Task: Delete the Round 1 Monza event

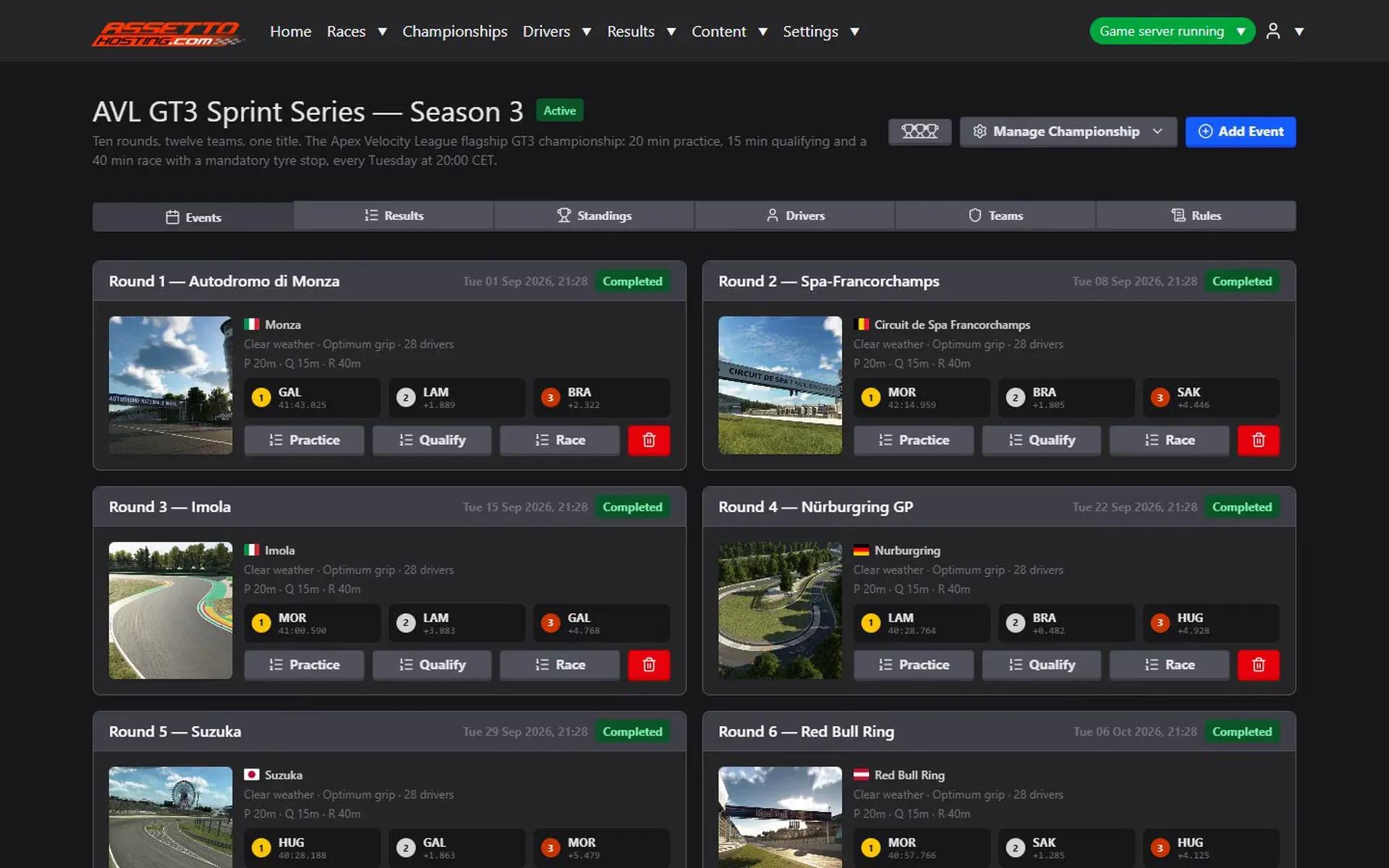Action: [x=649, y=440]
